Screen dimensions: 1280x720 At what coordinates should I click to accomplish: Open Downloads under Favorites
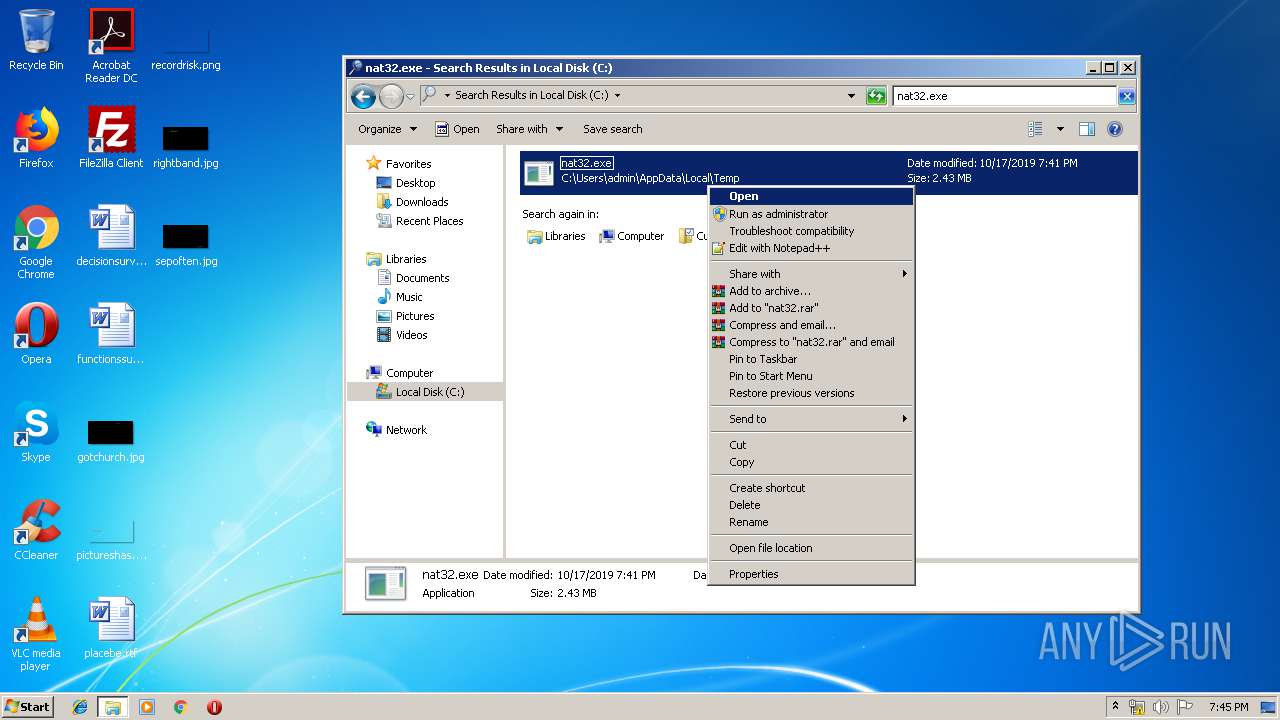click(x=412, y=202)
